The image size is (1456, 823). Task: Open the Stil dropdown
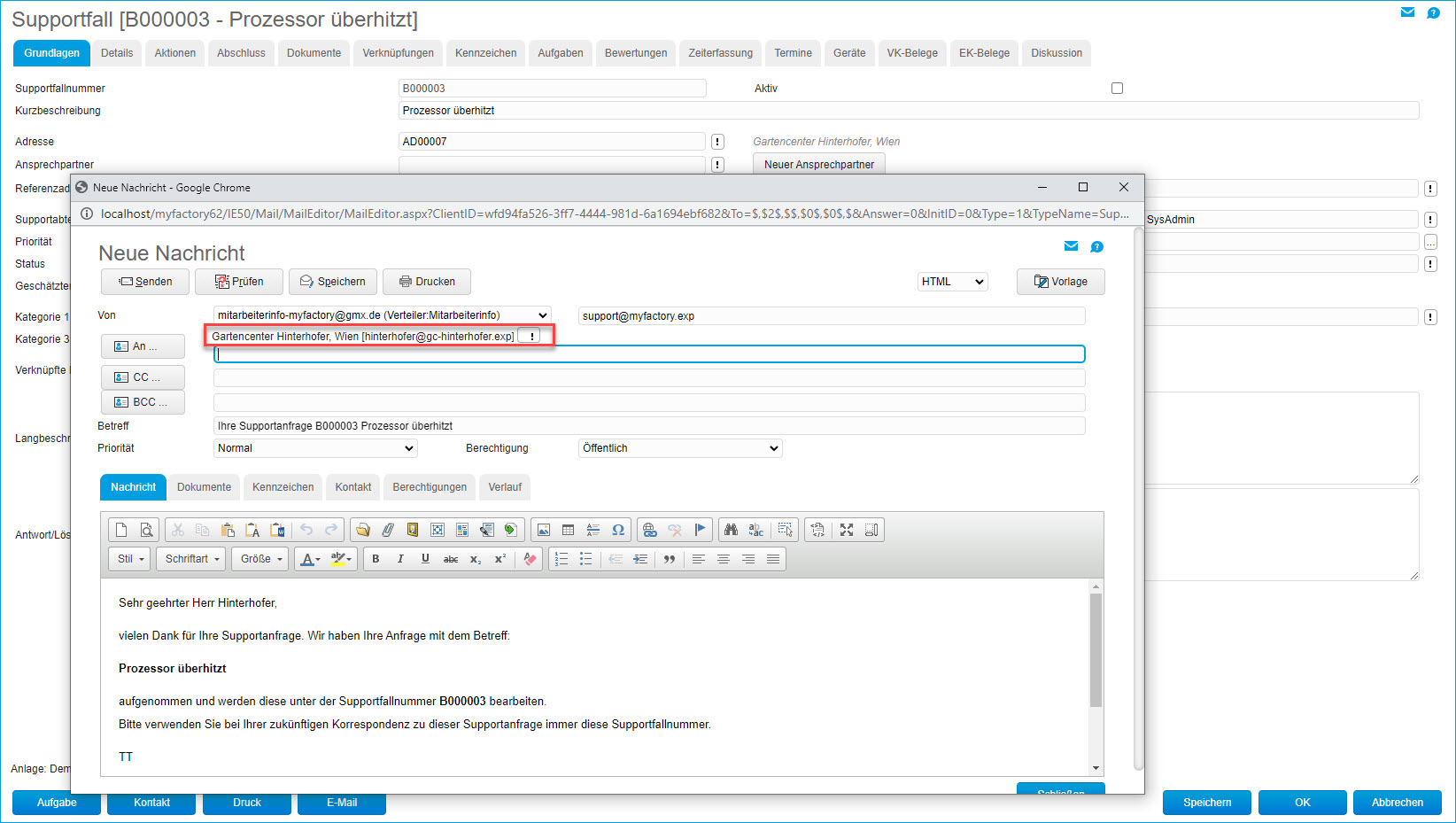[130, 559]
